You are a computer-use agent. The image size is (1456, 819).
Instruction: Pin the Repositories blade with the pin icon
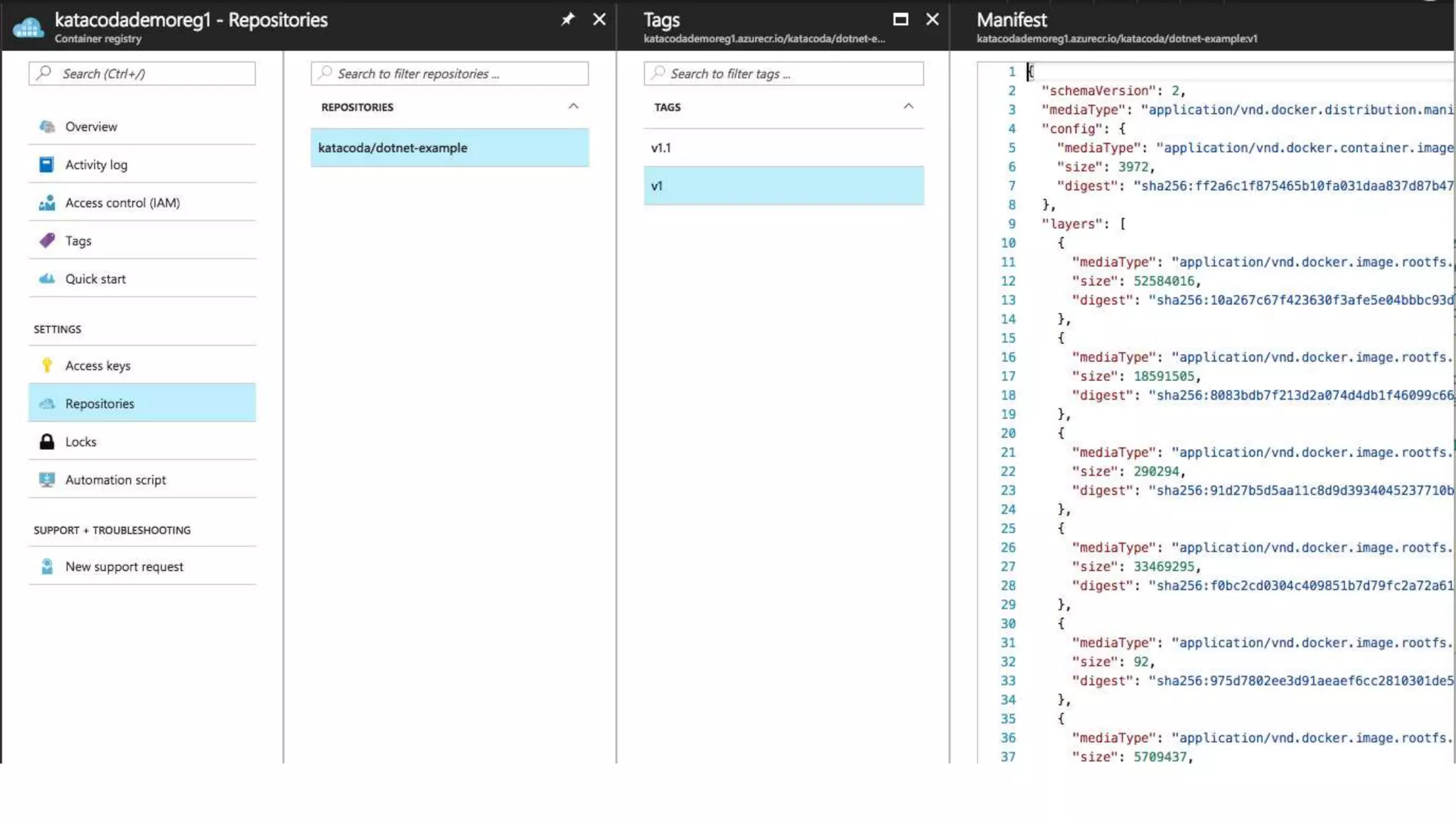[x=567, y=19]
